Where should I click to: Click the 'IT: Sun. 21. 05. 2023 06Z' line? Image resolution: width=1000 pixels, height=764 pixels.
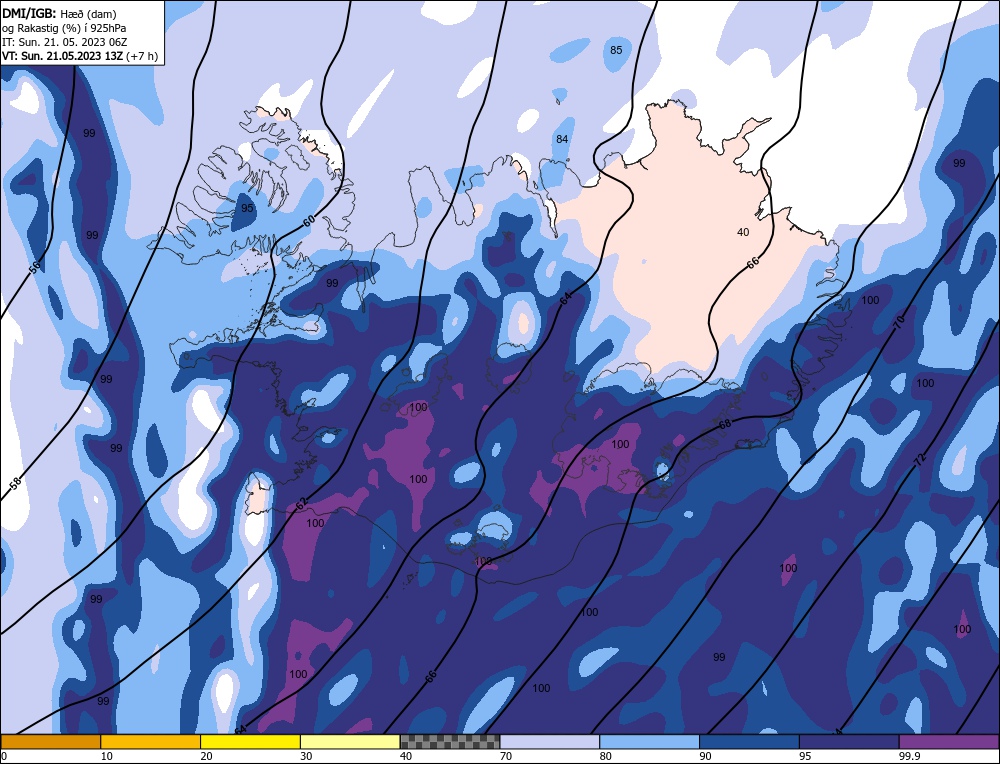64,42
